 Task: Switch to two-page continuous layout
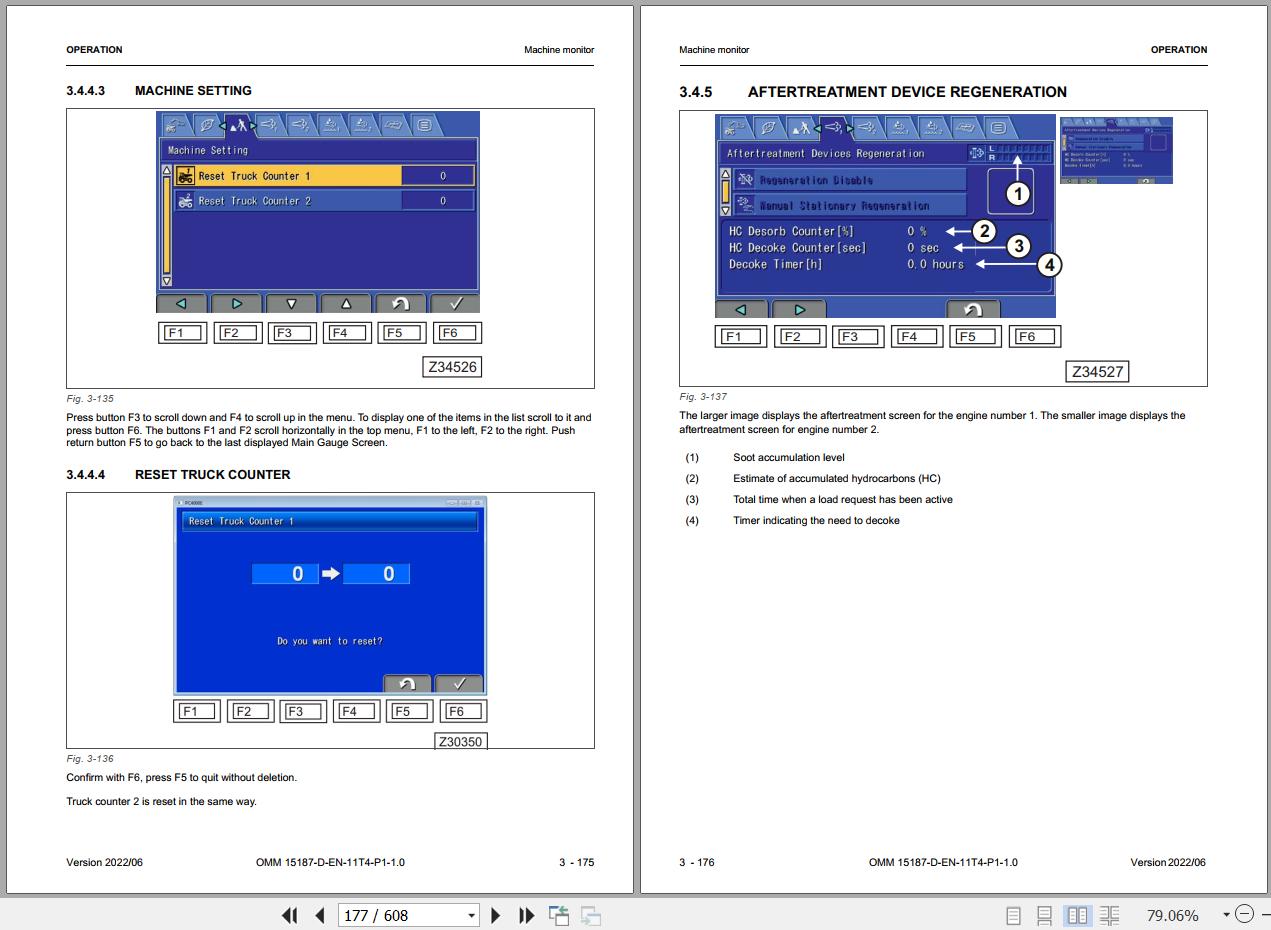click(1109, 915)
